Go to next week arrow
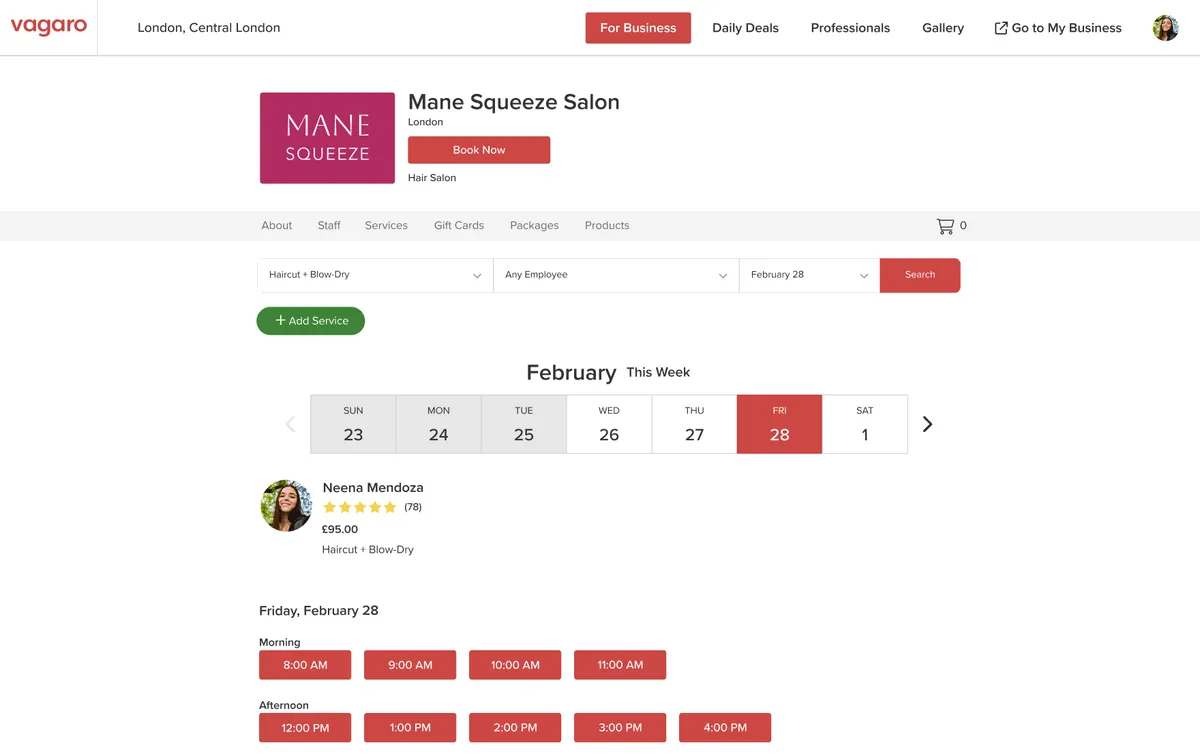The image size is (1200, 755). pos(927,424)
